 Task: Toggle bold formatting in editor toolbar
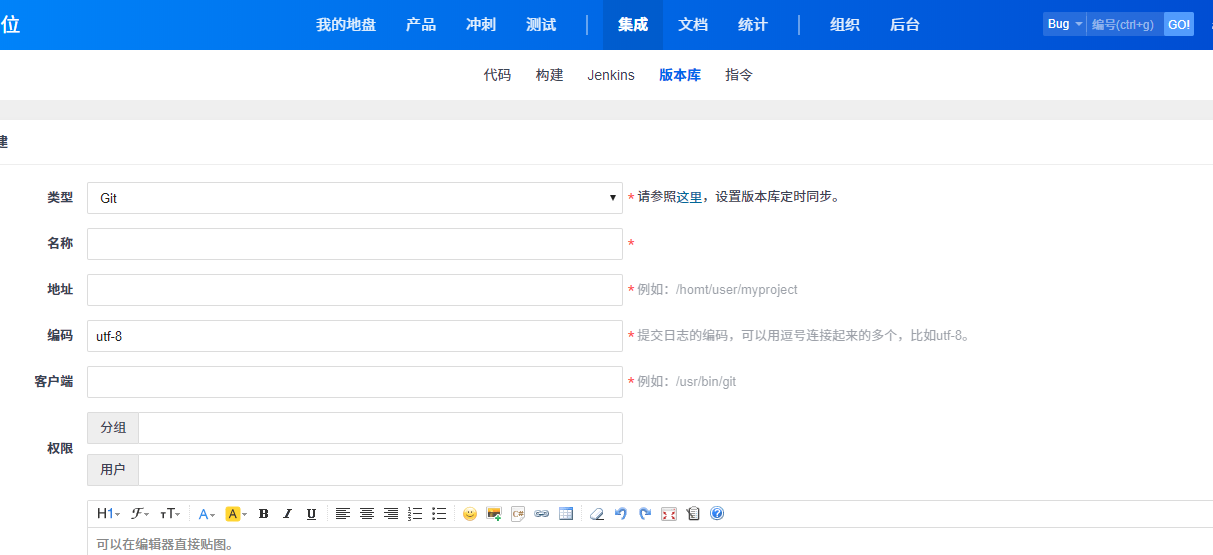(264, 514)
